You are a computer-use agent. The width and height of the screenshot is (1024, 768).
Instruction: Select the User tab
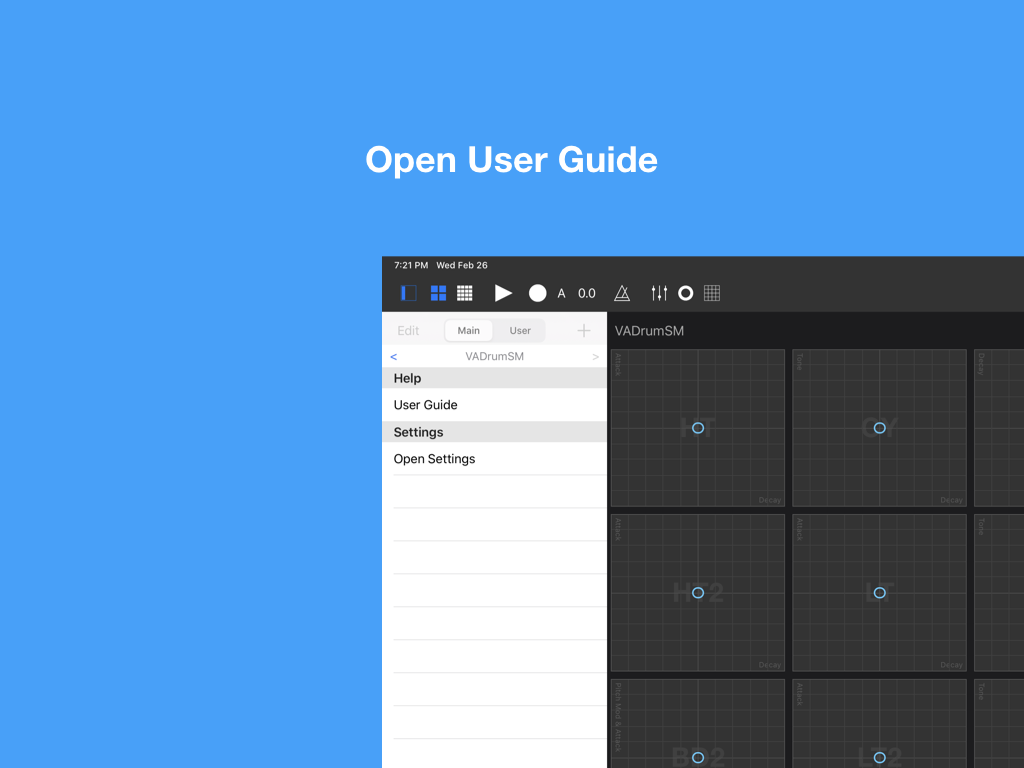520,331
